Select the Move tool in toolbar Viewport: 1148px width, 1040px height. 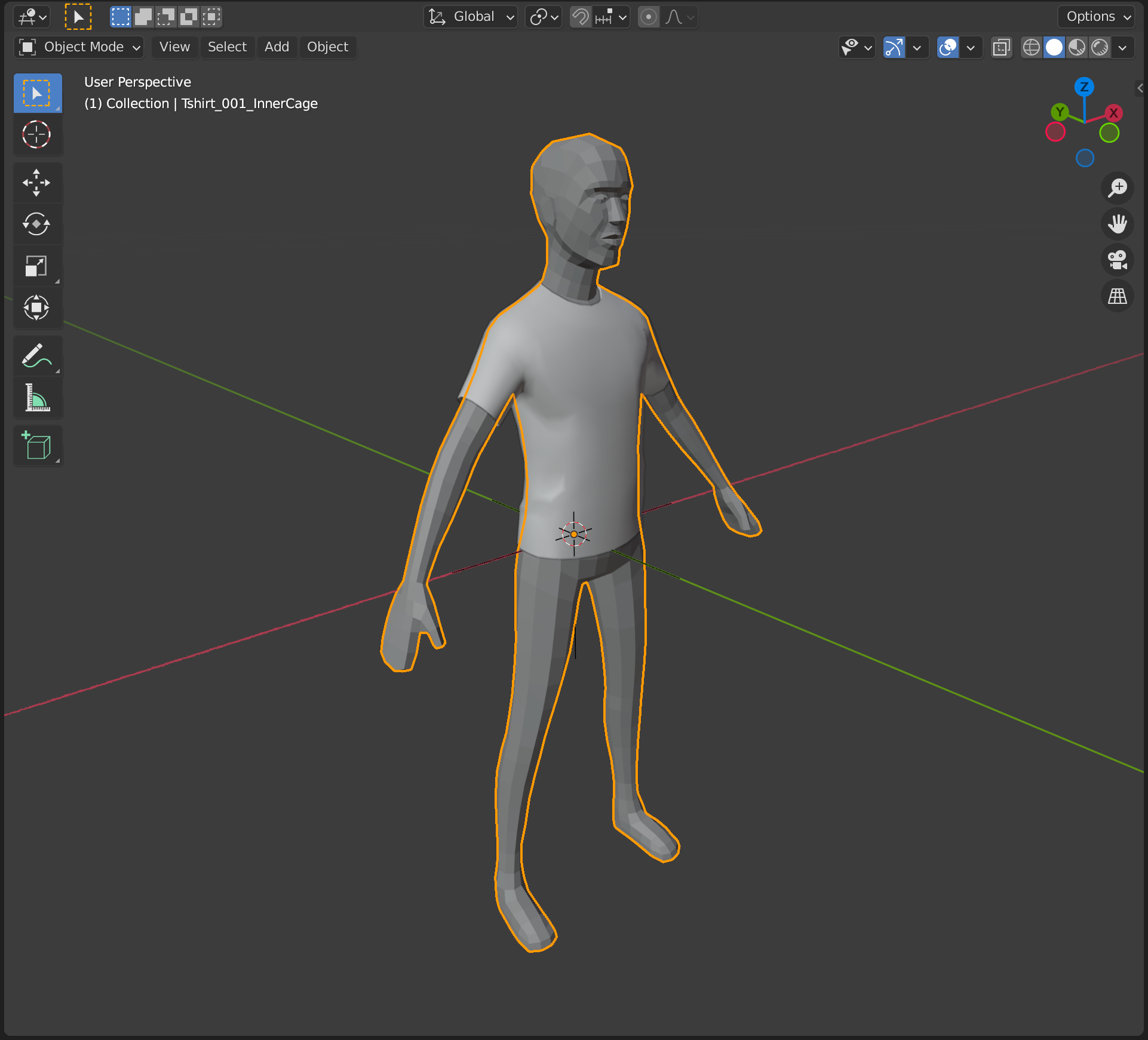pyautogui.click(x=35, y=181)
